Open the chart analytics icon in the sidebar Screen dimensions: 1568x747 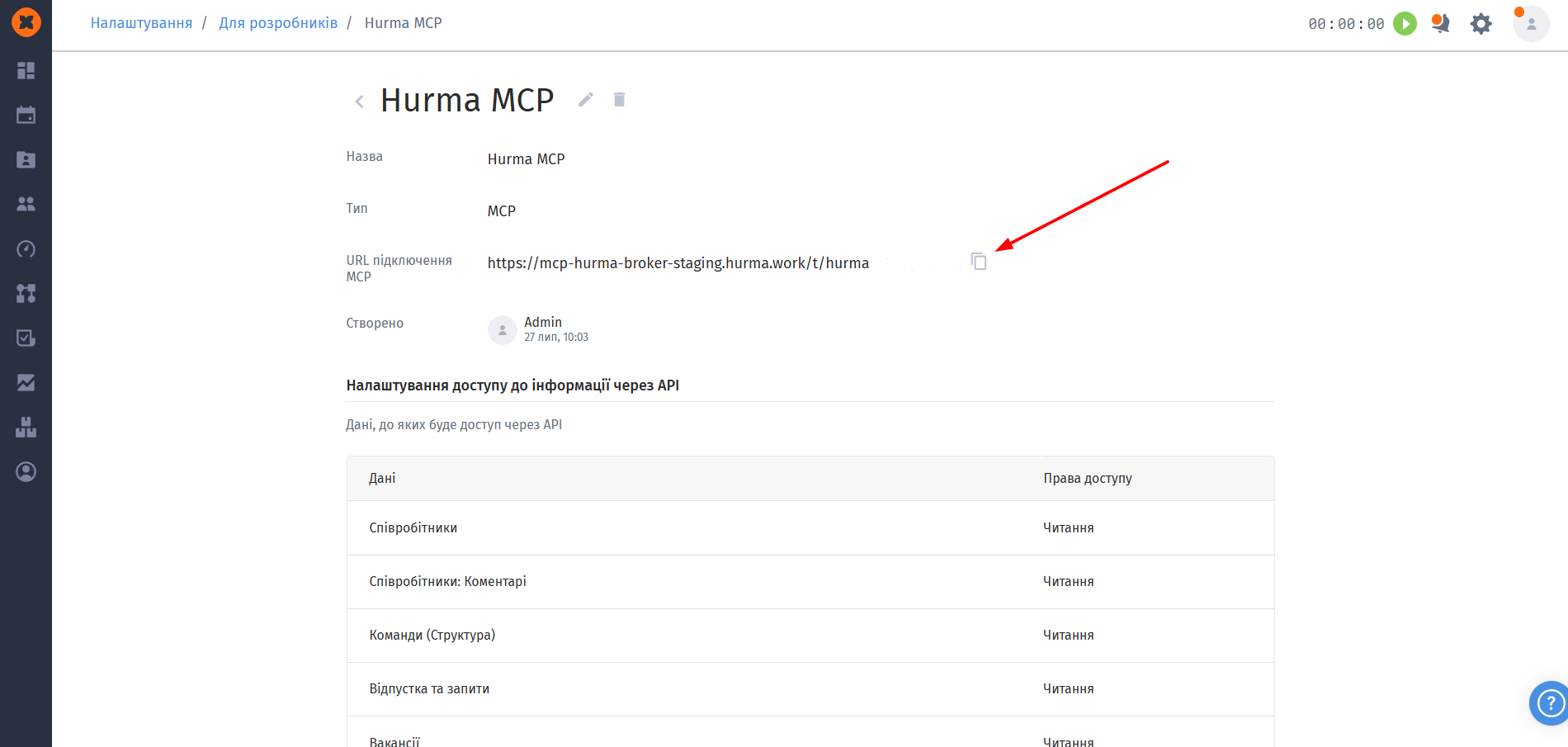[26, 382]
